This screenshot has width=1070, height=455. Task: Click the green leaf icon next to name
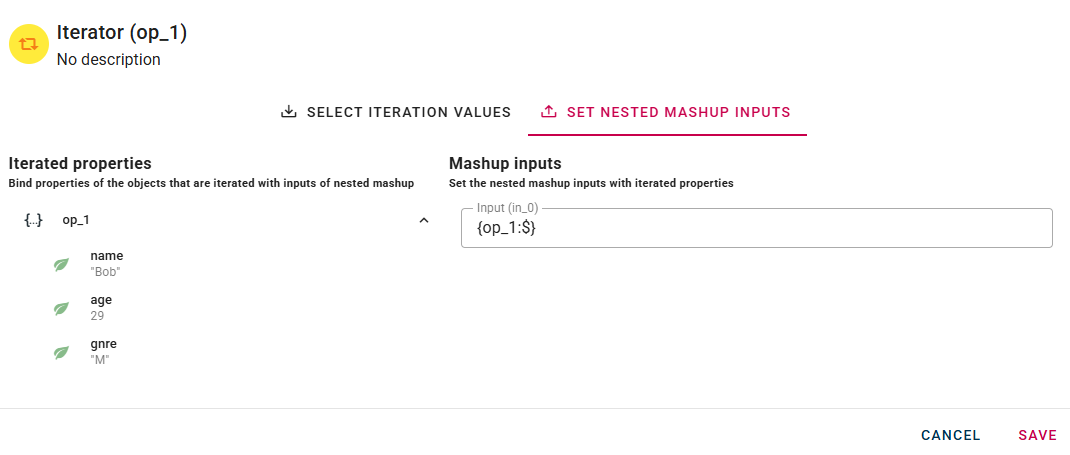pyautogui.click(x=61, y=265)
